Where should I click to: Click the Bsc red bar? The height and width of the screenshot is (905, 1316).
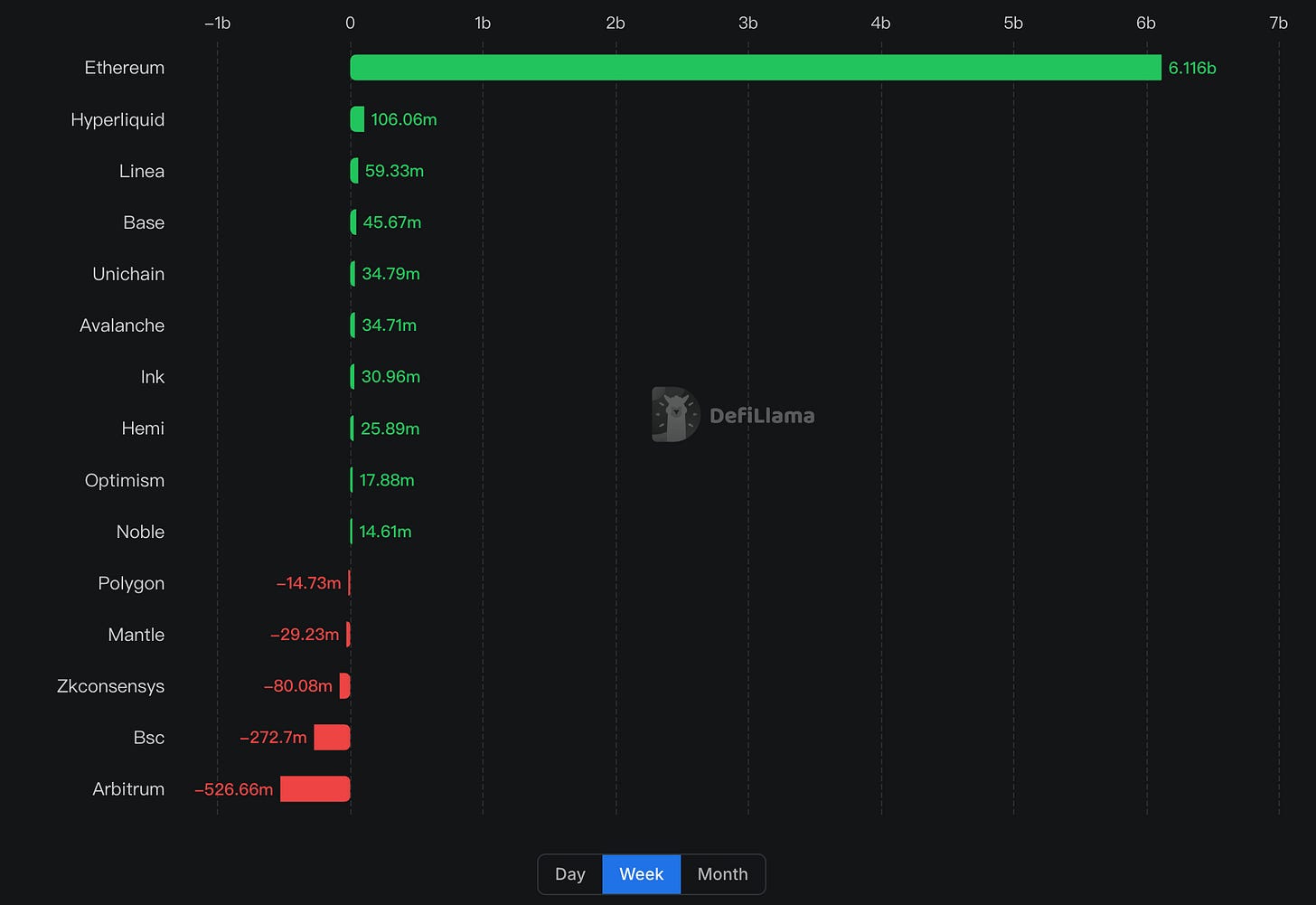pyautogui.click(x=332, y=738)
